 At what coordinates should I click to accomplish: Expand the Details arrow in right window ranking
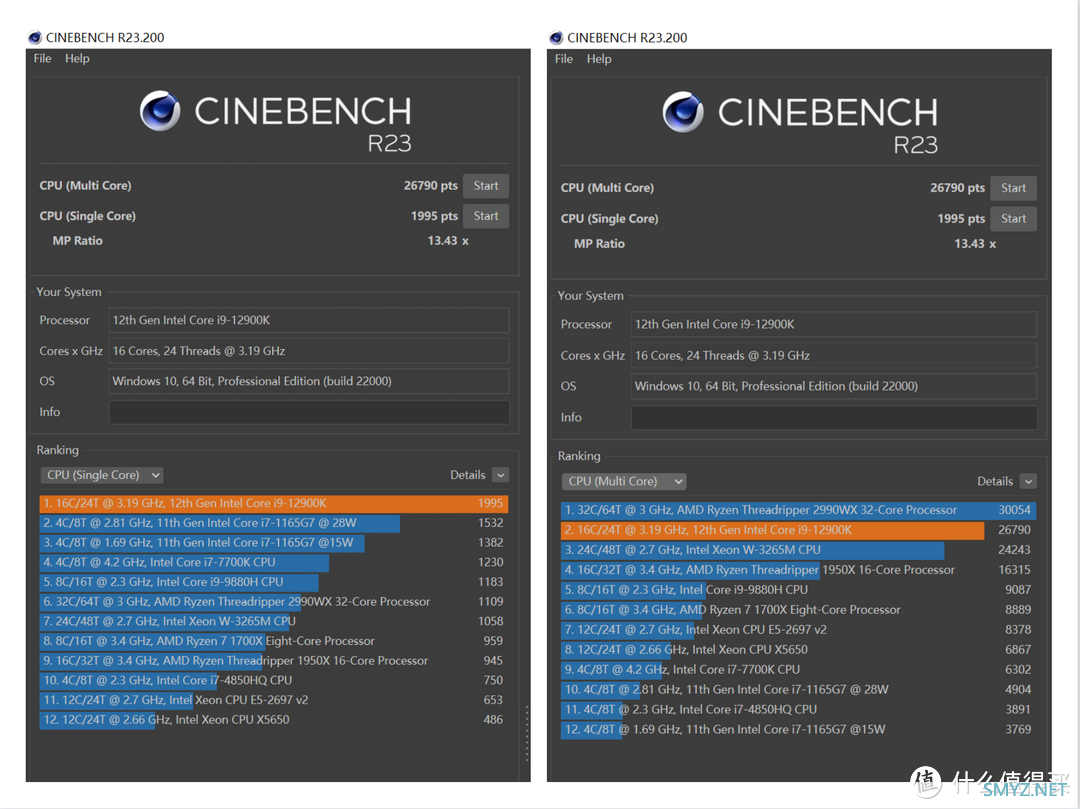click(x=1028, y=481)
